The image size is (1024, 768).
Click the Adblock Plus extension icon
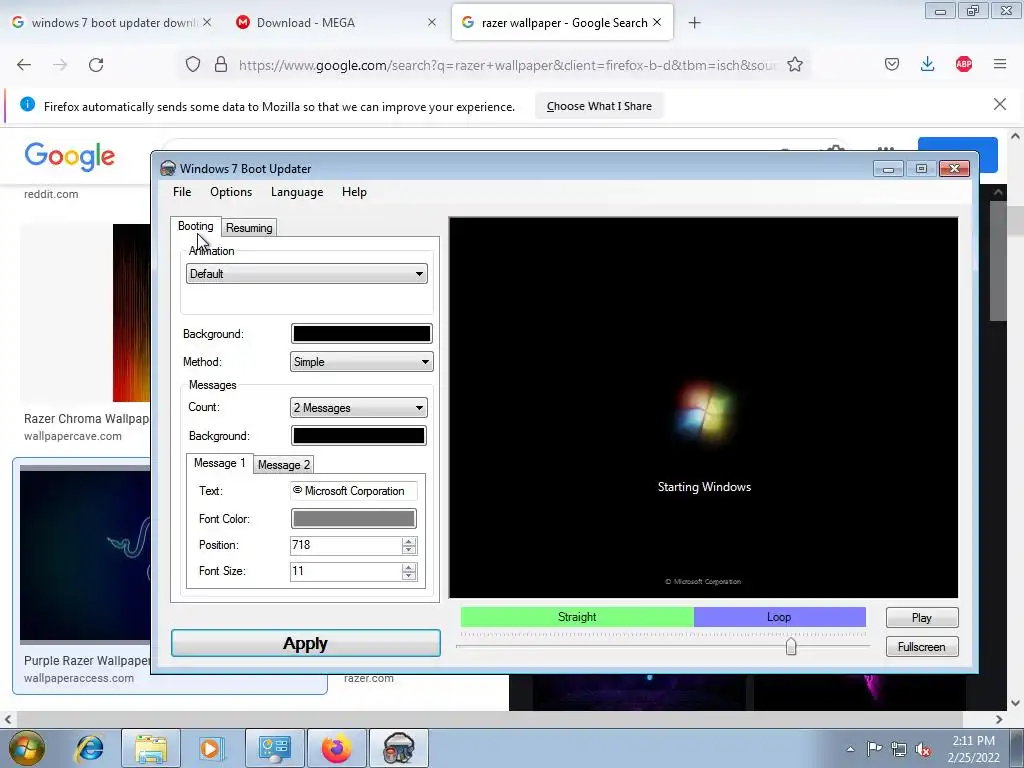963,64
